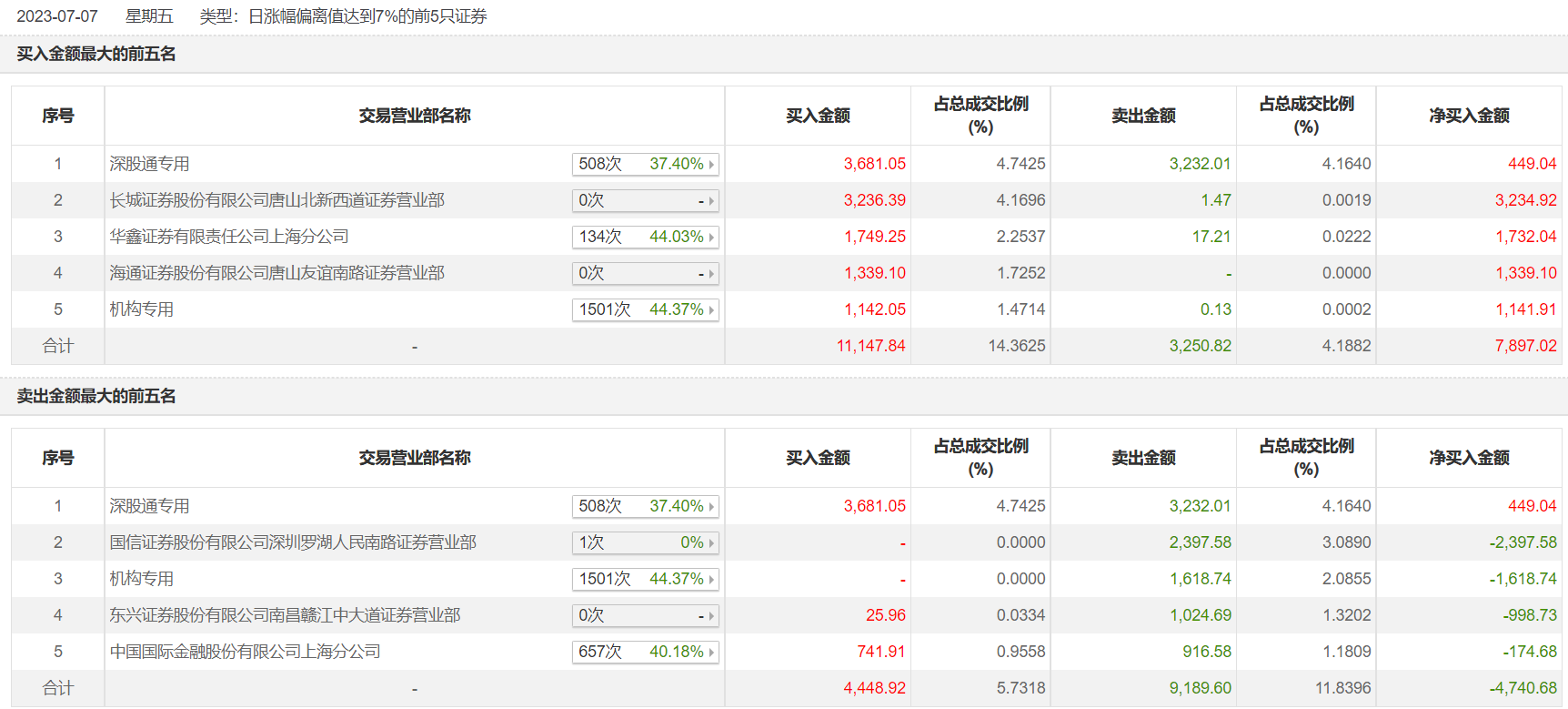This screenshot has height=709, width=1568.
Task: Click arrow icon next to 44.37% in buy table
Action: 711,310
